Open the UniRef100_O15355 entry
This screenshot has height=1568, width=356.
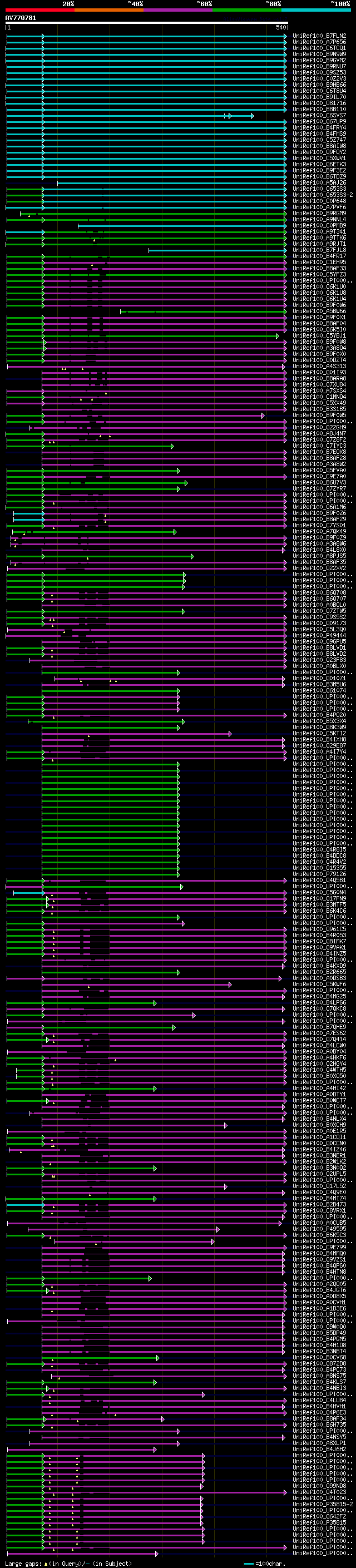coord(319,868)
